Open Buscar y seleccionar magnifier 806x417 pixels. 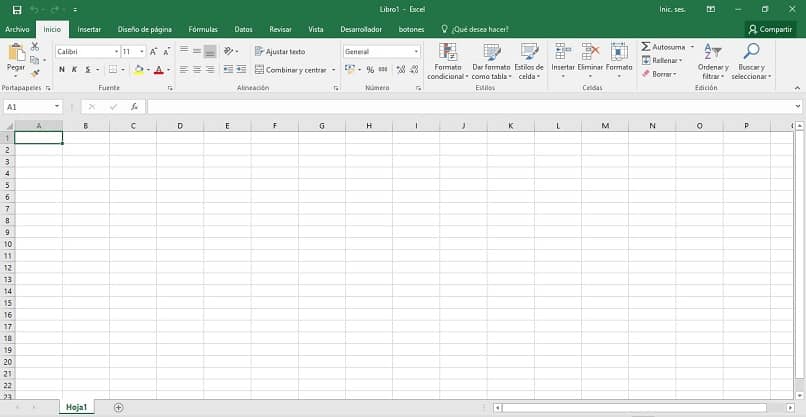click(x=751, y=51)
